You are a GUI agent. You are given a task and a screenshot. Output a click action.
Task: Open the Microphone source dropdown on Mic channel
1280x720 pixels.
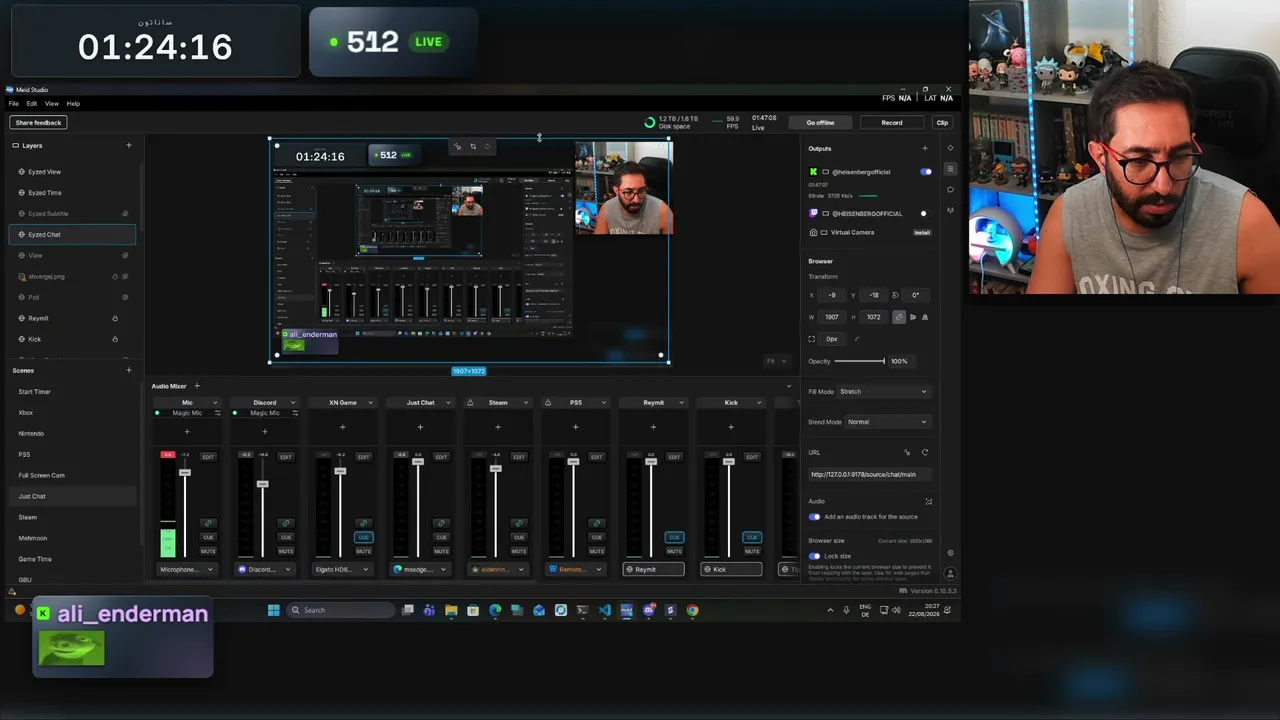click(x=187, y=569)
